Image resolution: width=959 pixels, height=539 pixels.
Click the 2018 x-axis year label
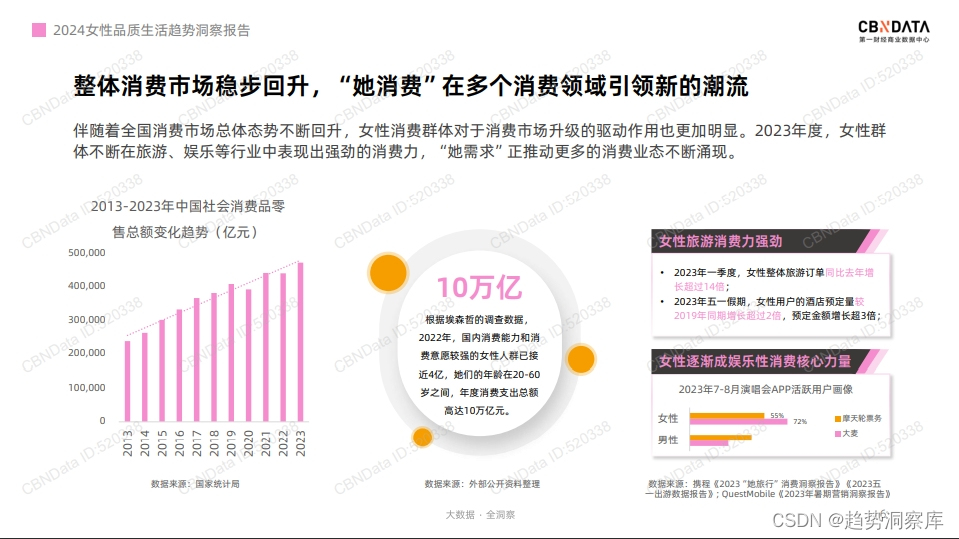214,443
